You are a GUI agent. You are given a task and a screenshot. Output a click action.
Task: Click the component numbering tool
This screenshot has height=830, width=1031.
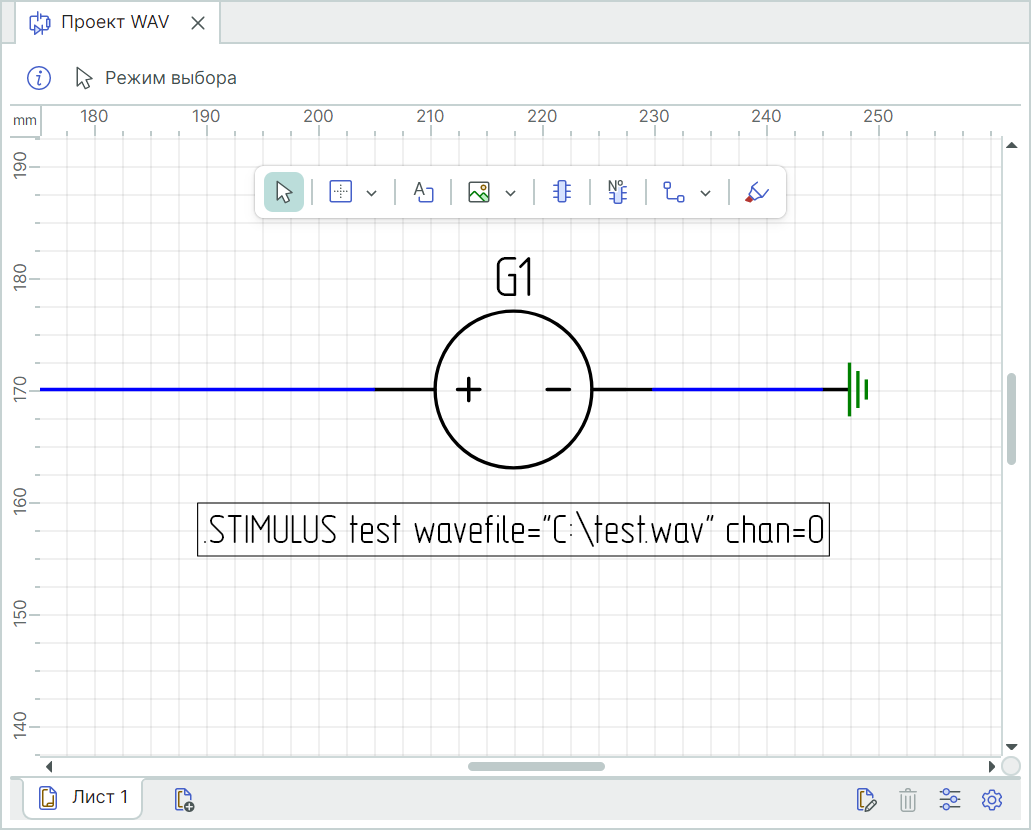click(617, 192)
